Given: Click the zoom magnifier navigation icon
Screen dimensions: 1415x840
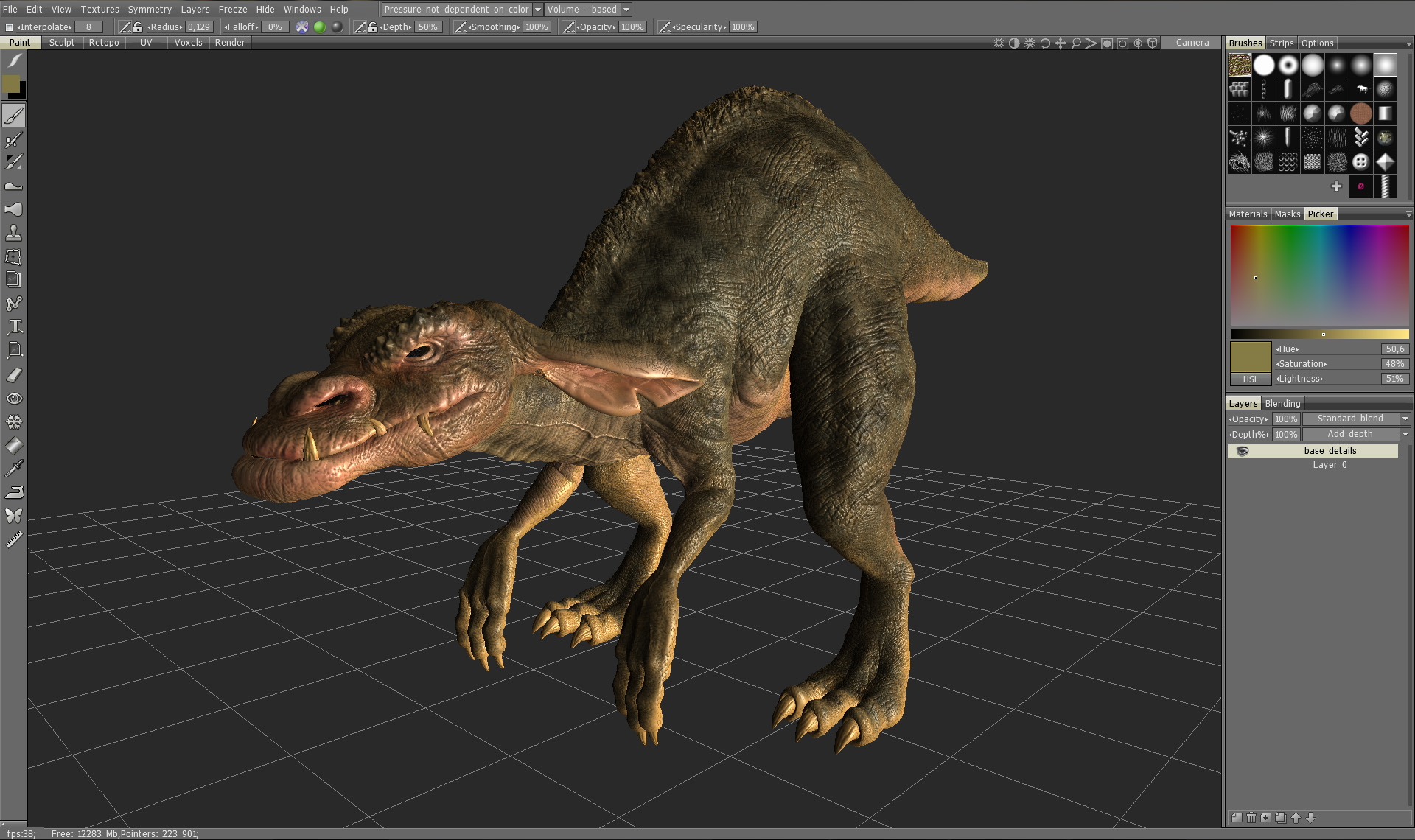Looking at the screenshot, I should pyautogui.click(x=1076, y=43).
